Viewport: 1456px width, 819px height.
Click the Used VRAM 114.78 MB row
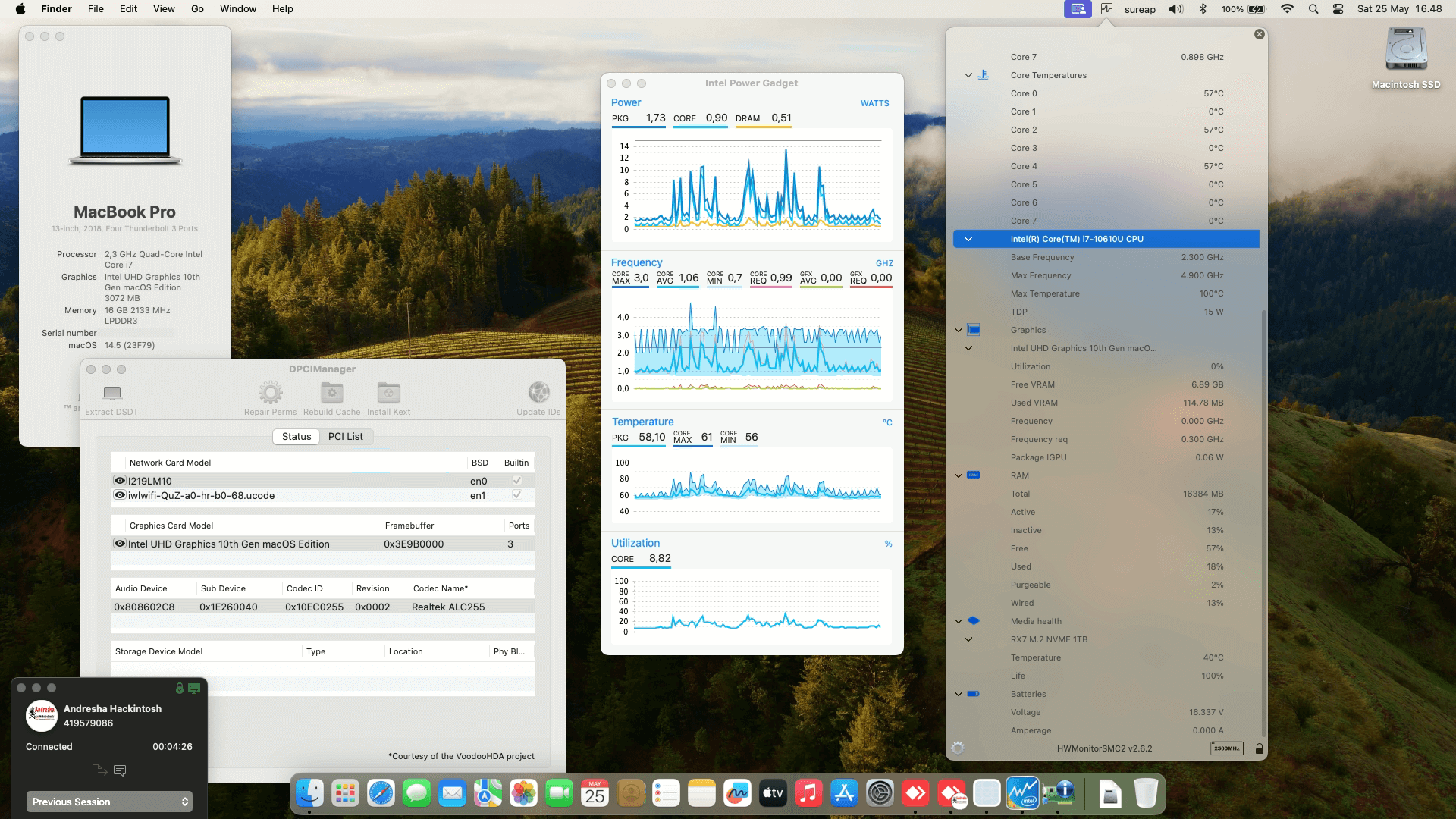(1106, 403)
